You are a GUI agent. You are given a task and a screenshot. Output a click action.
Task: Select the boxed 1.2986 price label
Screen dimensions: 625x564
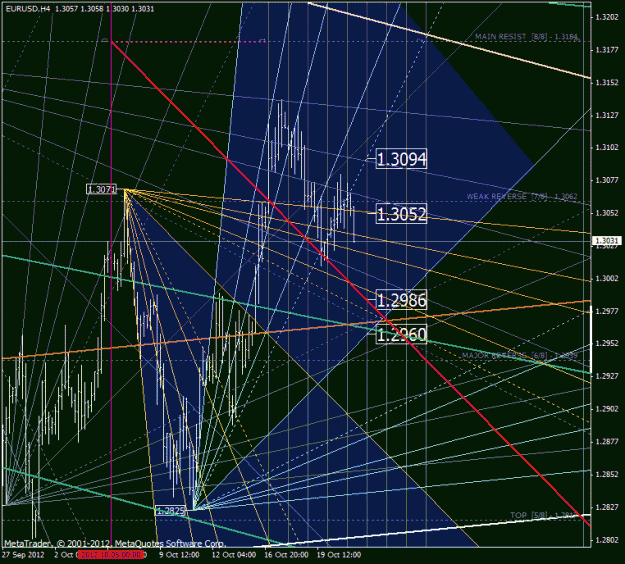[x=401, y=300]
